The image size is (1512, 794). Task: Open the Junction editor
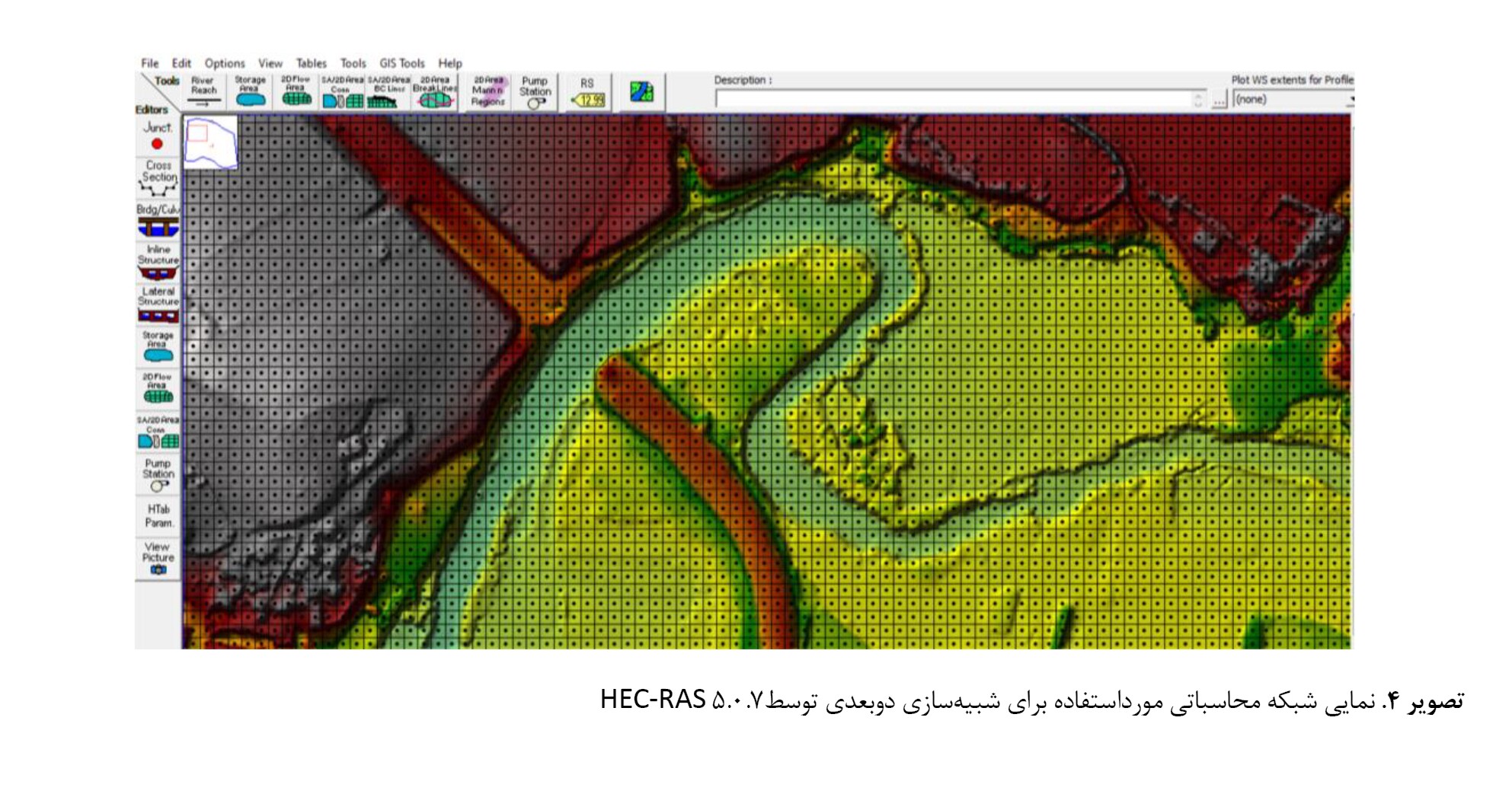[158, 136]
